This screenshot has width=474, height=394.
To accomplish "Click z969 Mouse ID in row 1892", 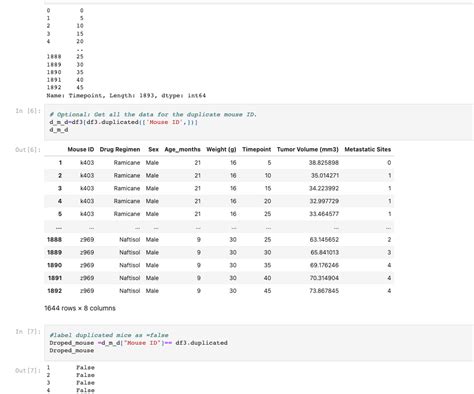I will click(87, 291).
